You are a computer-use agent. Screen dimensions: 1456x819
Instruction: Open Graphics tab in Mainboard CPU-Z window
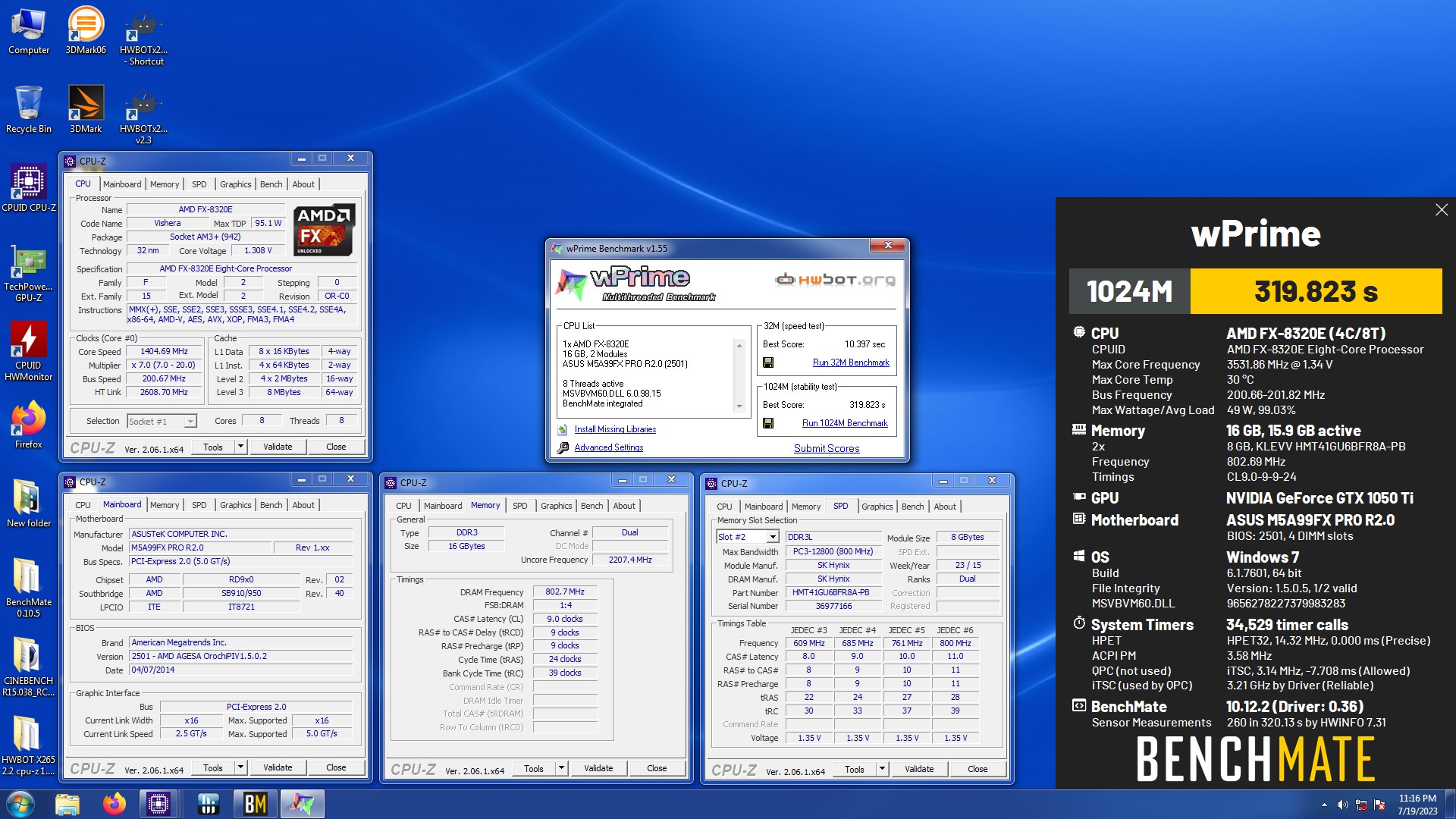[235, 505]
